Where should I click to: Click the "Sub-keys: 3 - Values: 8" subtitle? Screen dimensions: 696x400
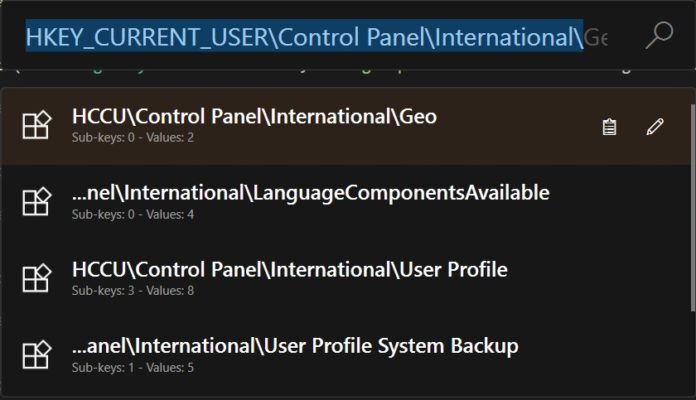[133, 291]
